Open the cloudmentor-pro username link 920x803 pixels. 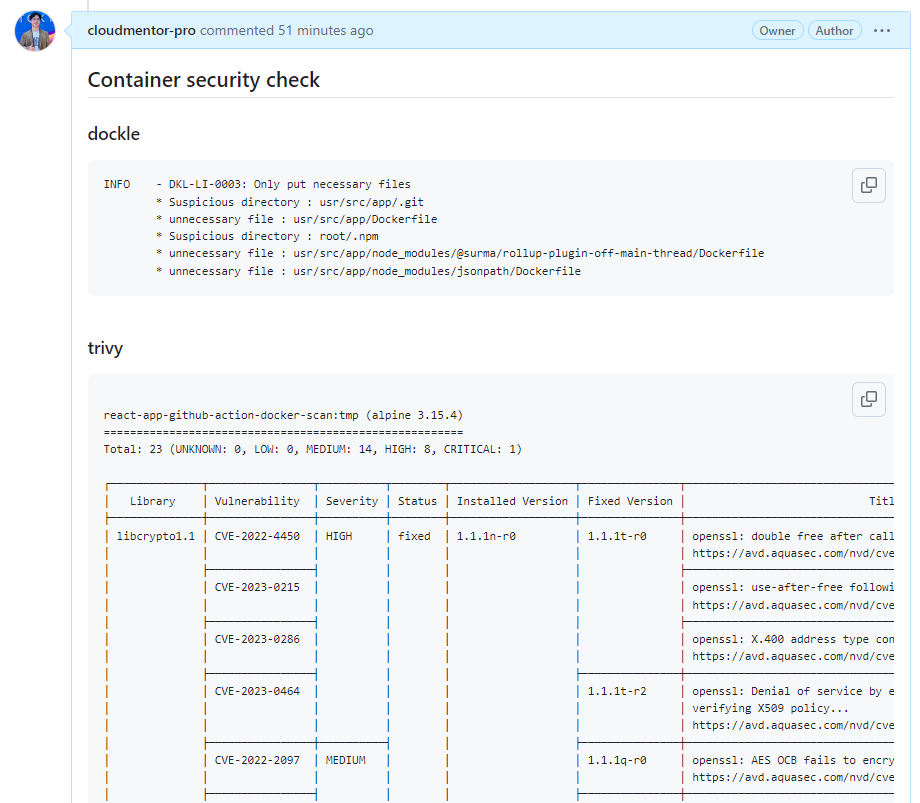(x=141, y=31)
